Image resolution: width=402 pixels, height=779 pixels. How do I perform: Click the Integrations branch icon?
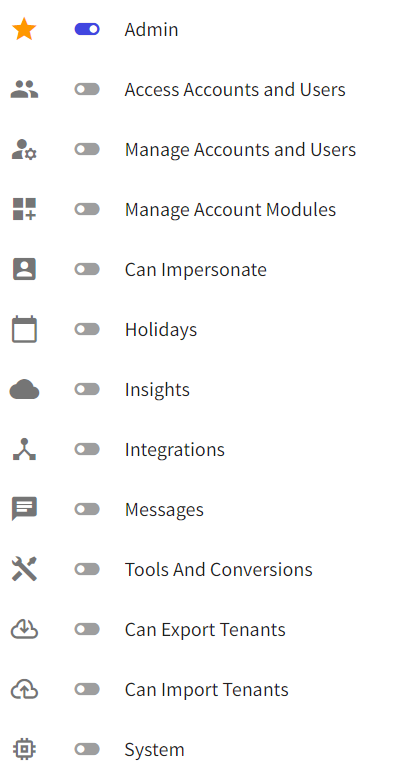point(24,449)
